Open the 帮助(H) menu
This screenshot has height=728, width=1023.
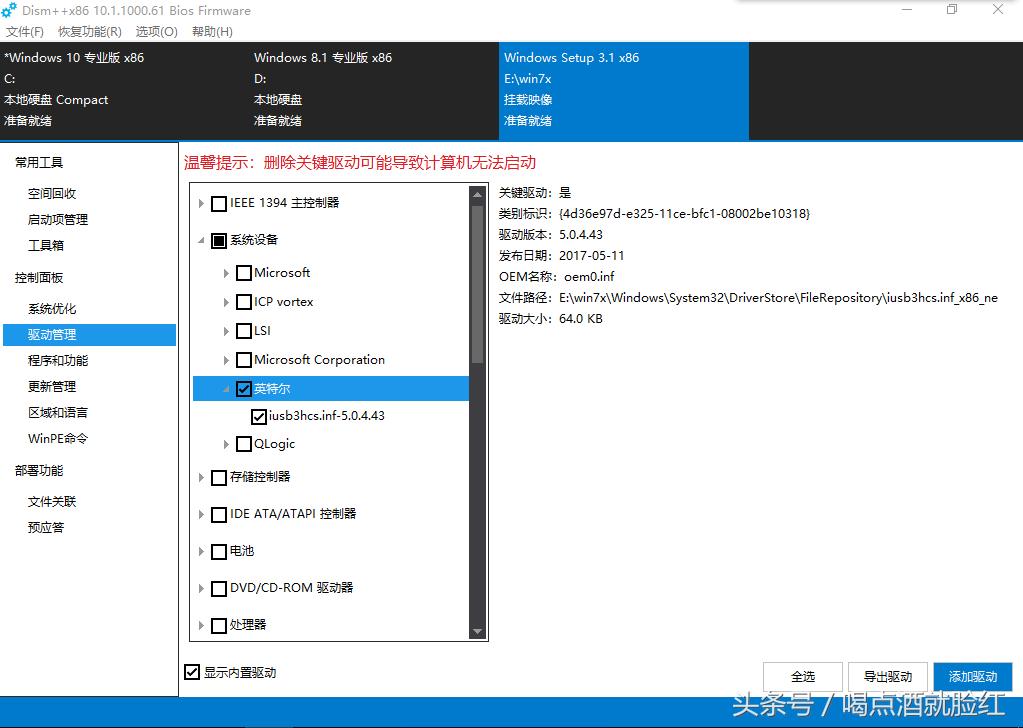point(211,31)
